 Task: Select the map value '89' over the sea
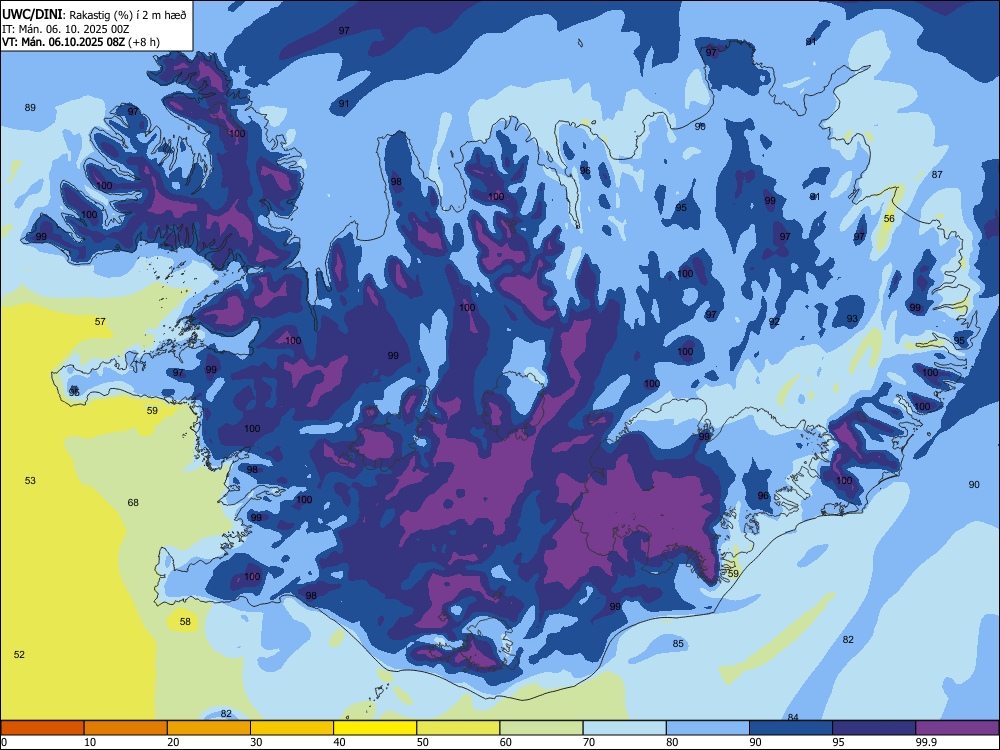[30, 107]
